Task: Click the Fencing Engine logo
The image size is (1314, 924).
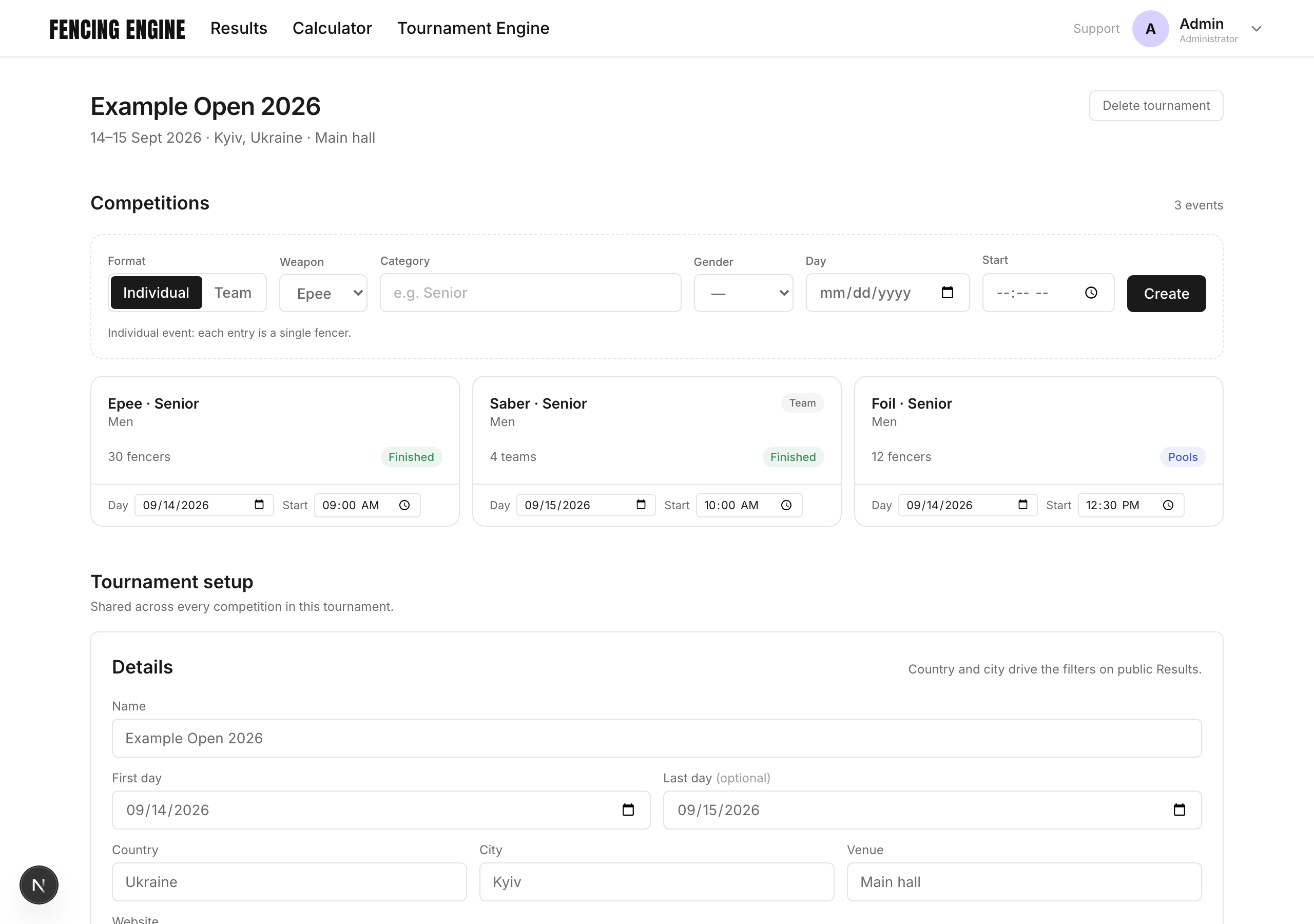Action: [118, 29]
